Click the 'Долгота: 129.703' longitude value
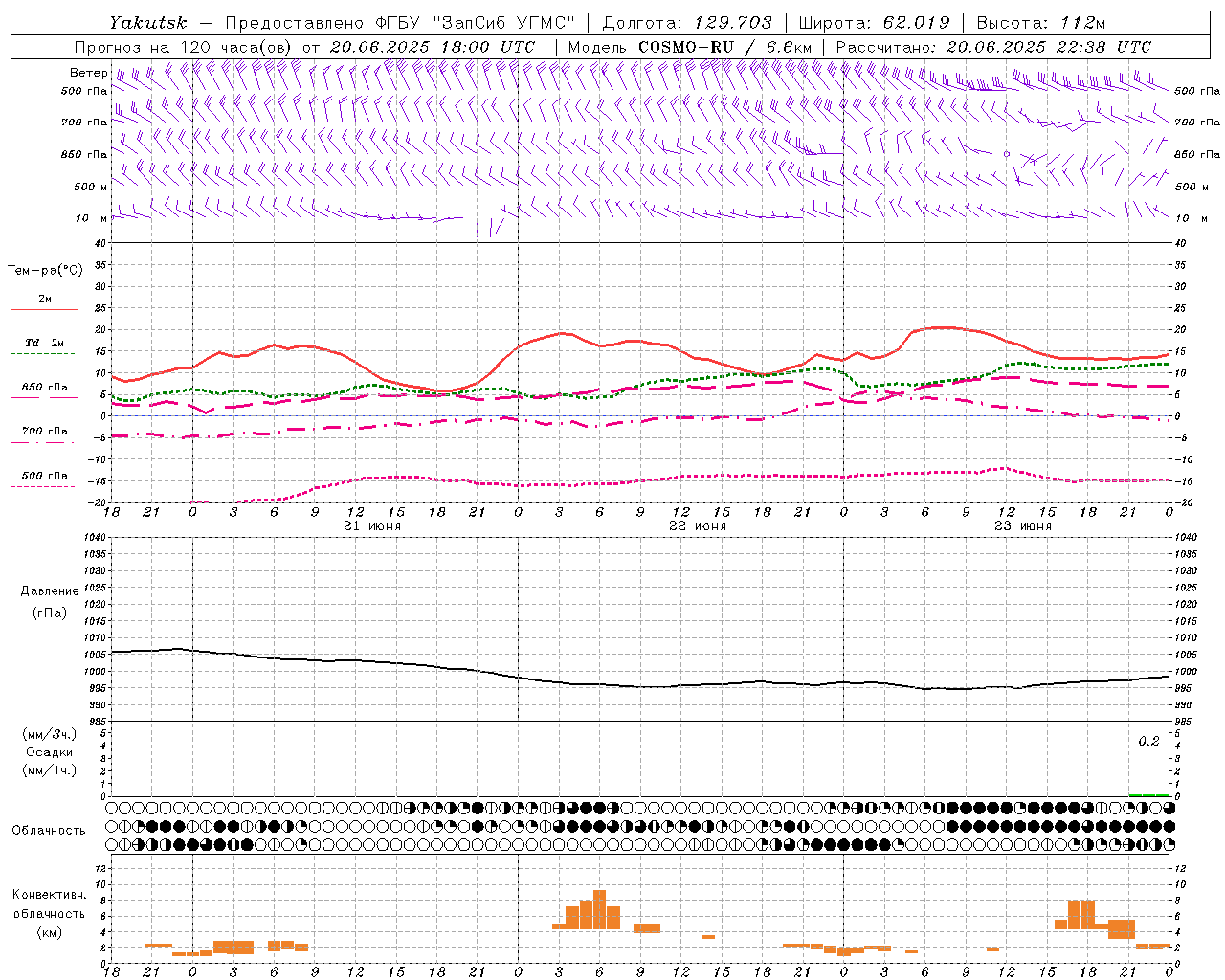Screen dimensions: 1225x980 click(687, 23)
